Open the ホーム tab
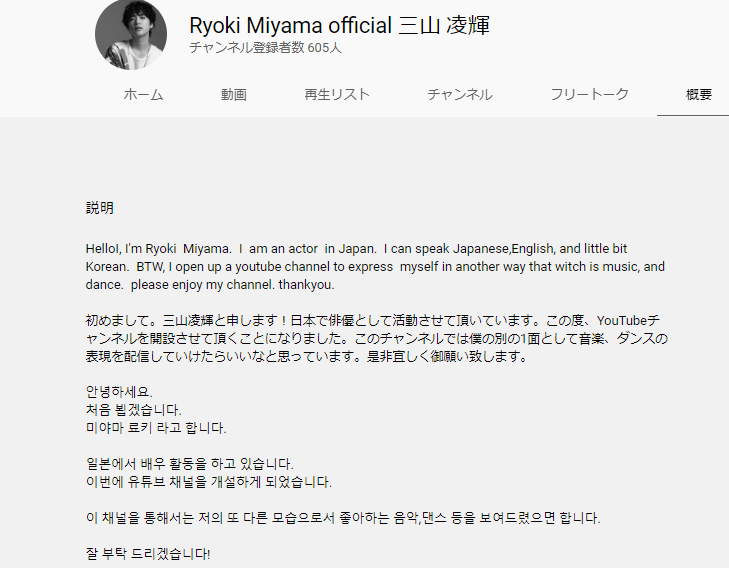 (143, 94)
